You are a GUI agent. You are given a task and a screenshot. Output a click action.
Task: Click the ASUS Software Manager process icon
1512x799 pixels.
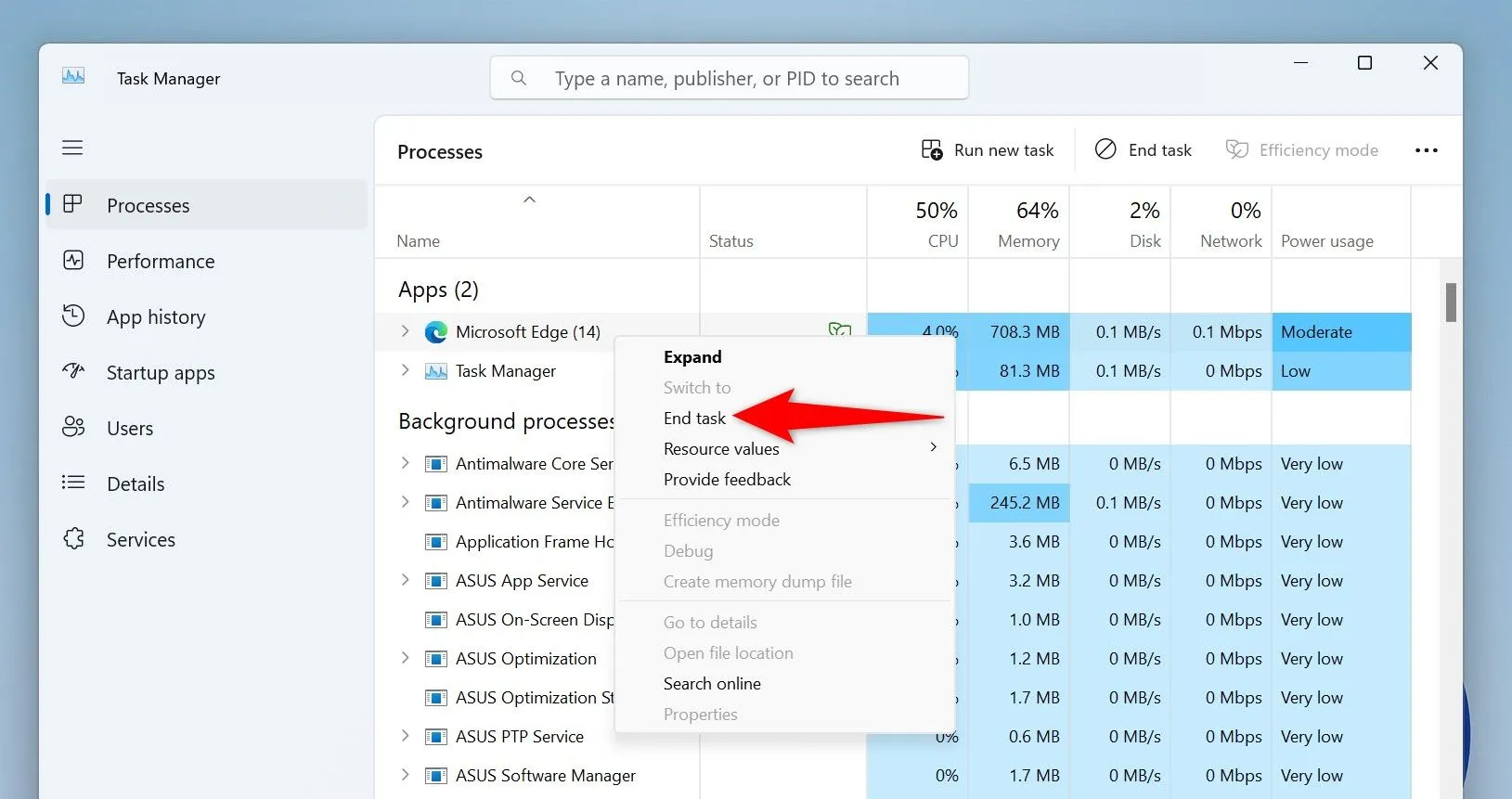pos(435,776)
